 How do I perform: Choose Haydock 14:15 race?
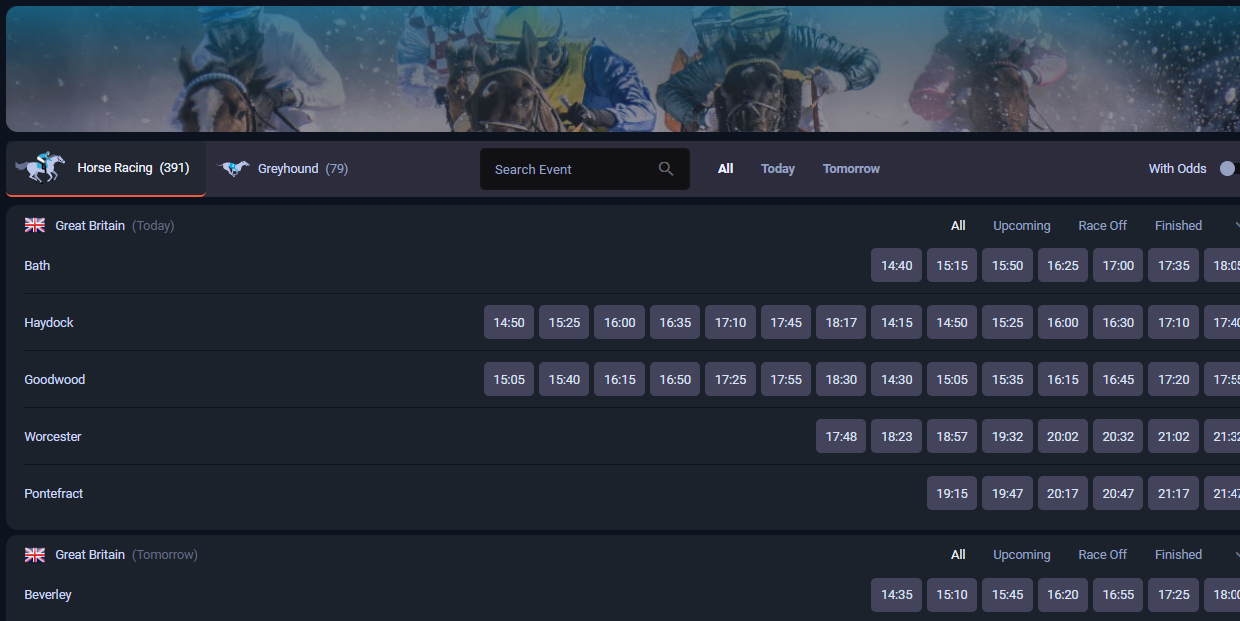(x=896, y=322)
